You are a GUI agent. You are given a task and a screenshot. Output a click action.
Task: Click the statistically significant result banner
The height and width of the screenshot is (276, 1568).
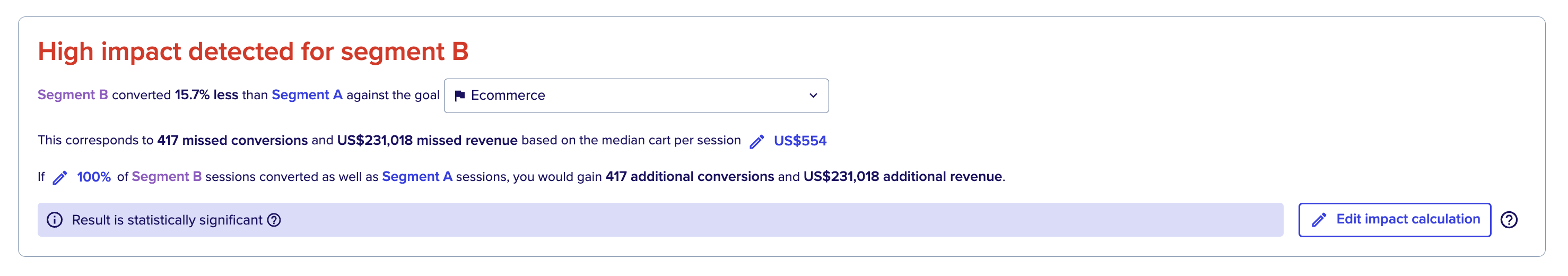660,220
